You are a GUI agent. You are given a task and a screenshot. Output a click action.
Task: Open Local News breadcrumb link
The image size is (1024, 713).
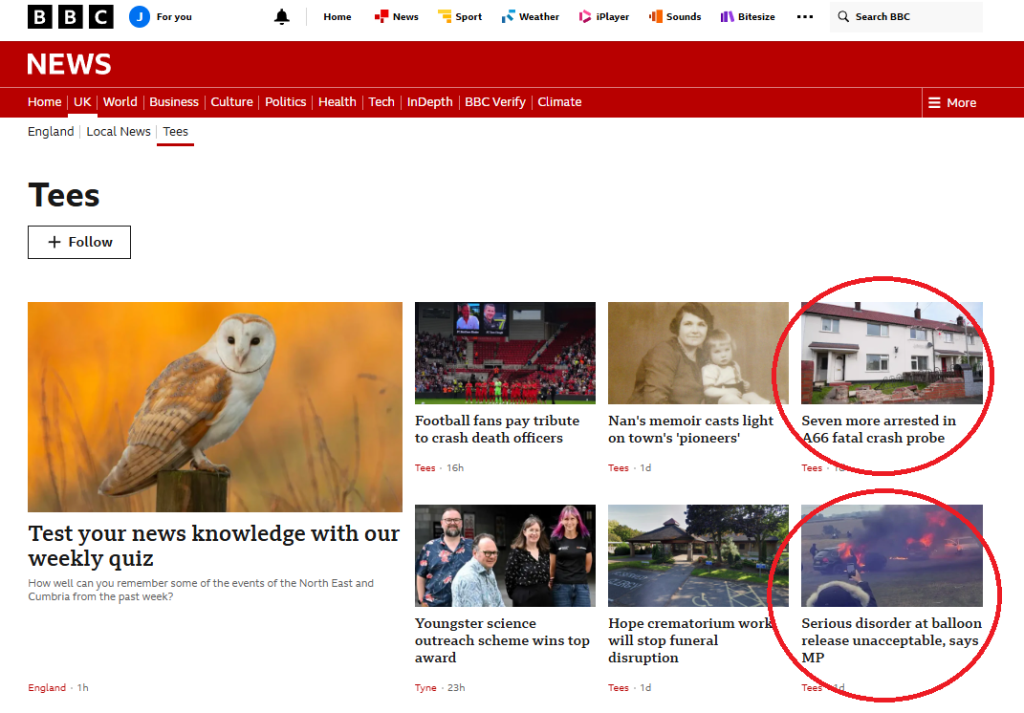pos(118,131)
